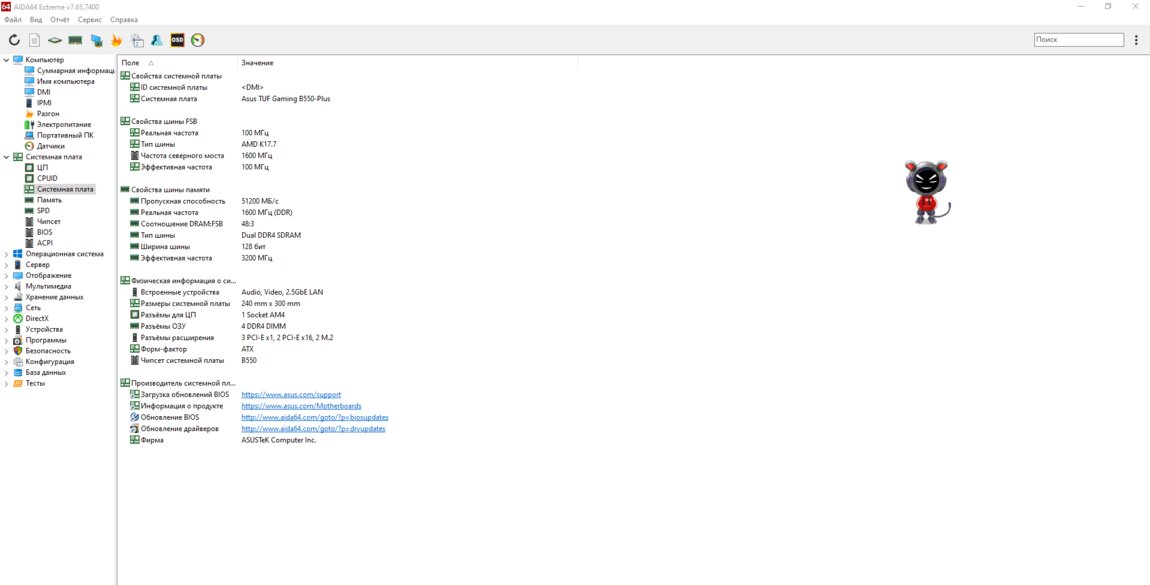Select the ЦП item in the tree
The width and height of the screenshot is (1150, 585).
click(x=41, y=167)
